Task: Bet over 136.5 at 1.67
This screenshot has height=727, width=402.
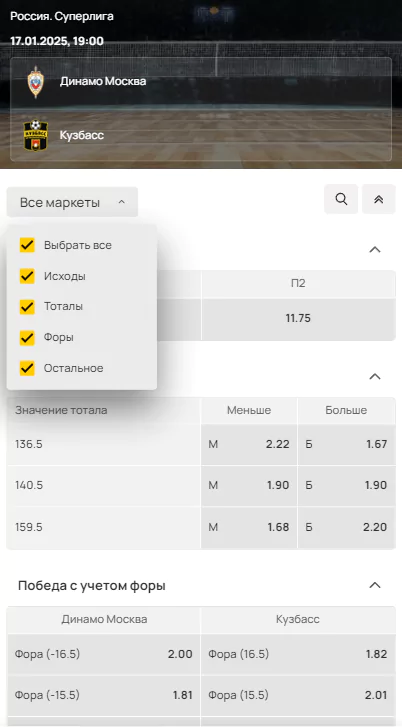Action: (346, 444)
